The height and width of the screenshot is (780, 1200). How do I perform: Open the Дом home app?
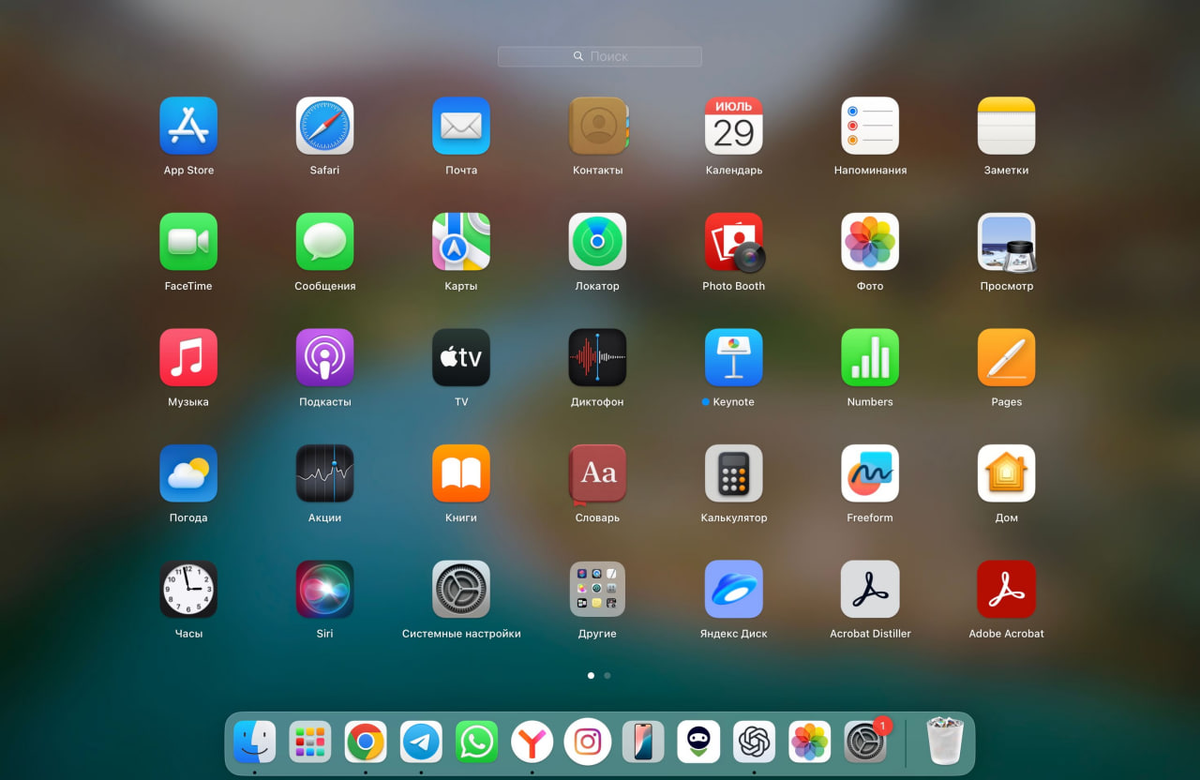tap(1006, 474)
